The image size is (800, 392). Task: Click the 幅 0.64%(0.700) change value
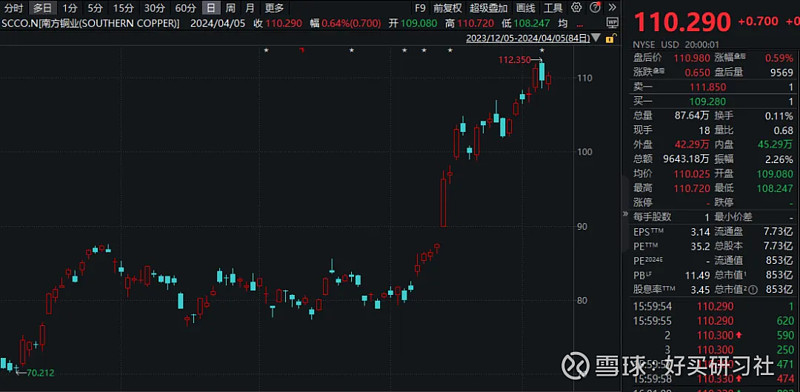tap(351, 23)
